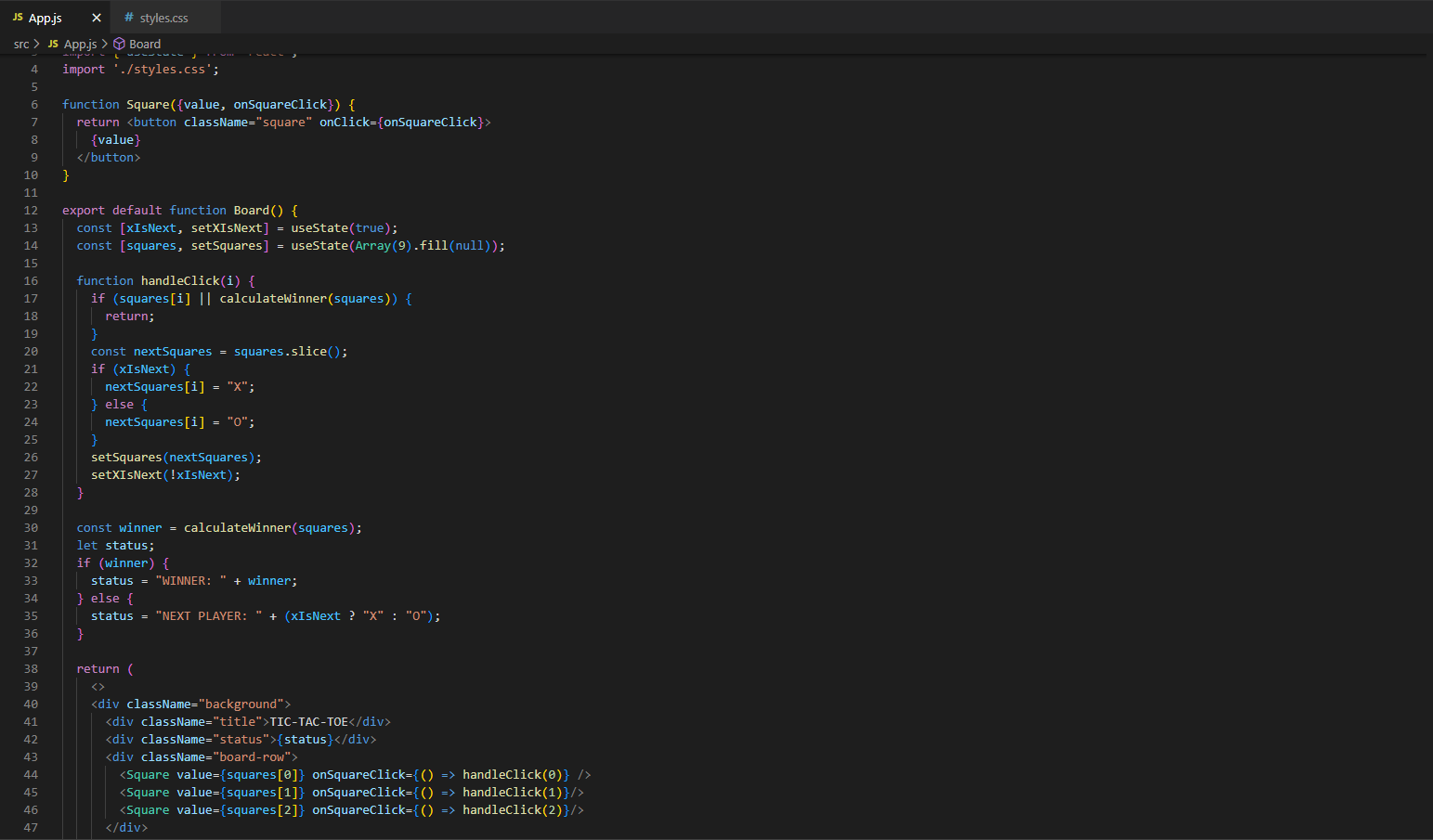Viewport: 1433px width, 840px height.
Task: Click the empty fragment <> on line 39
Action: 98,687
